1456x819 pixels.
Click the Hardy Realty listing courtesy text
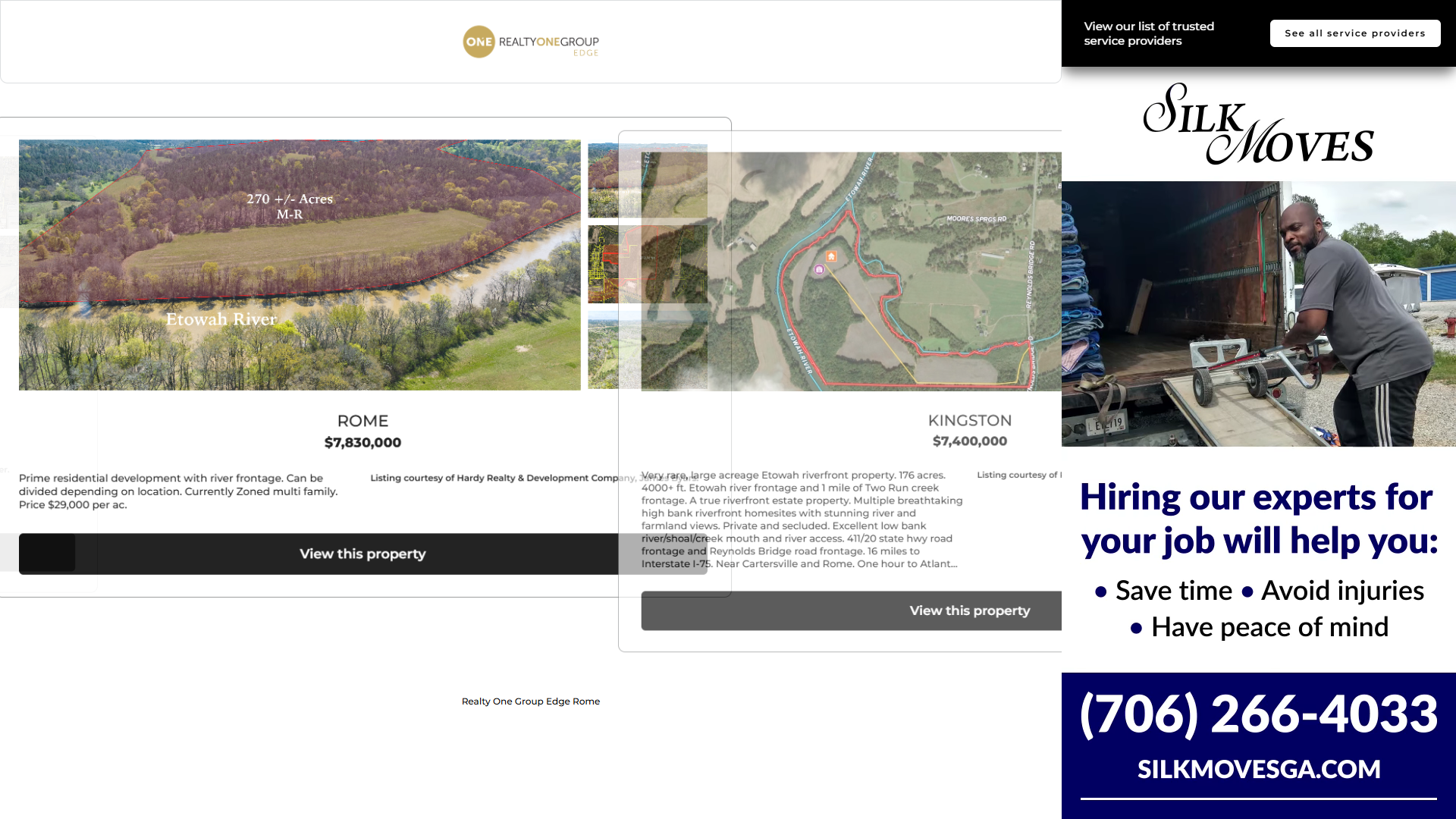493,478
